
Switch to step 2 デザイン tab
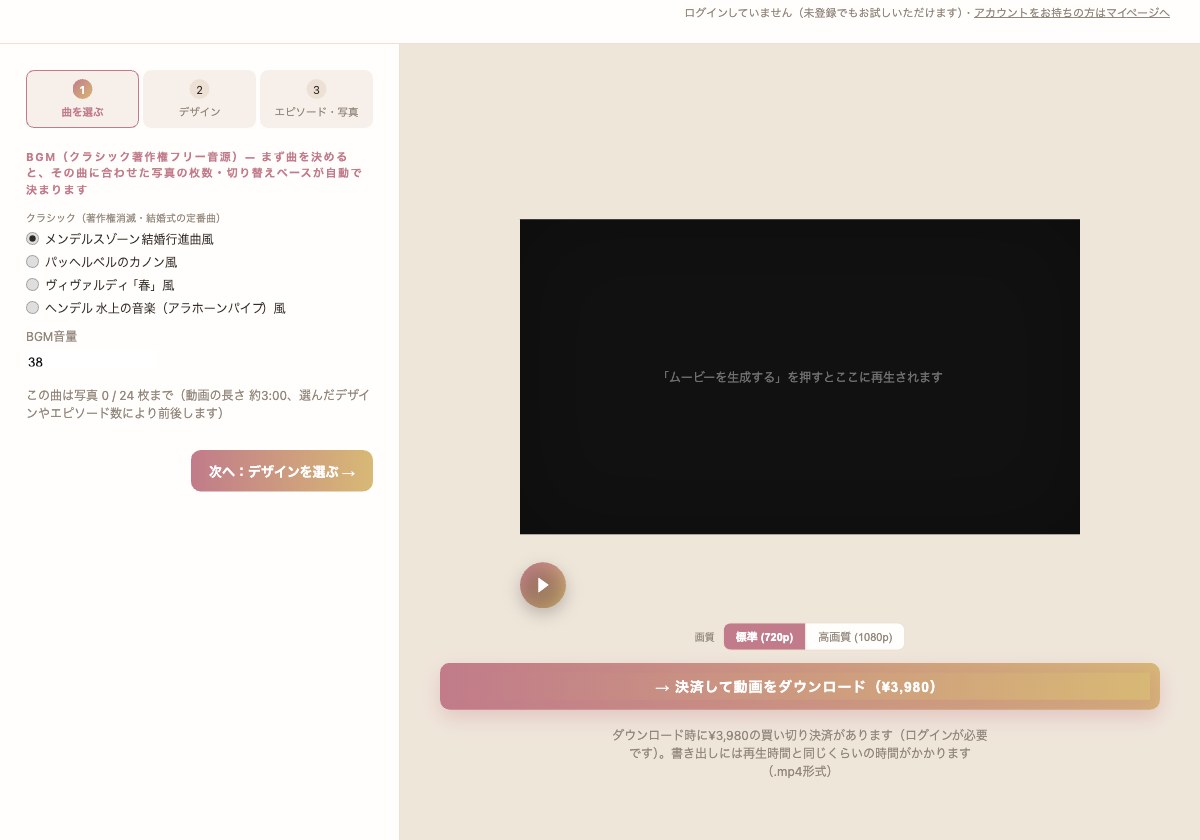point(199,99)
